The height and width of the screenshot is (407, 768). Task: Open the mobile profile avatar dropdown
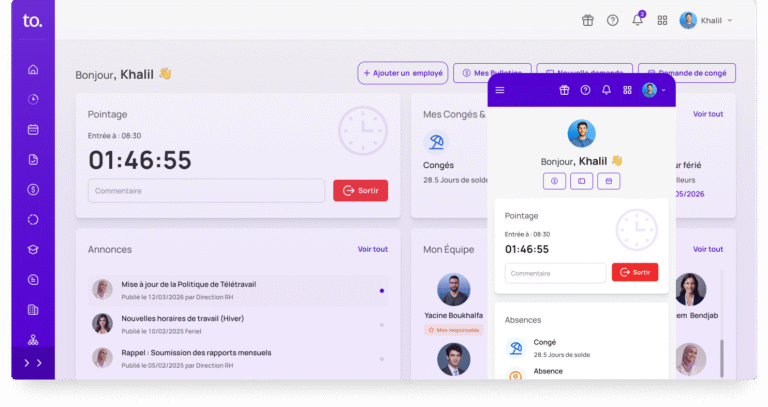pyautogui.click(x=654, y=90)
